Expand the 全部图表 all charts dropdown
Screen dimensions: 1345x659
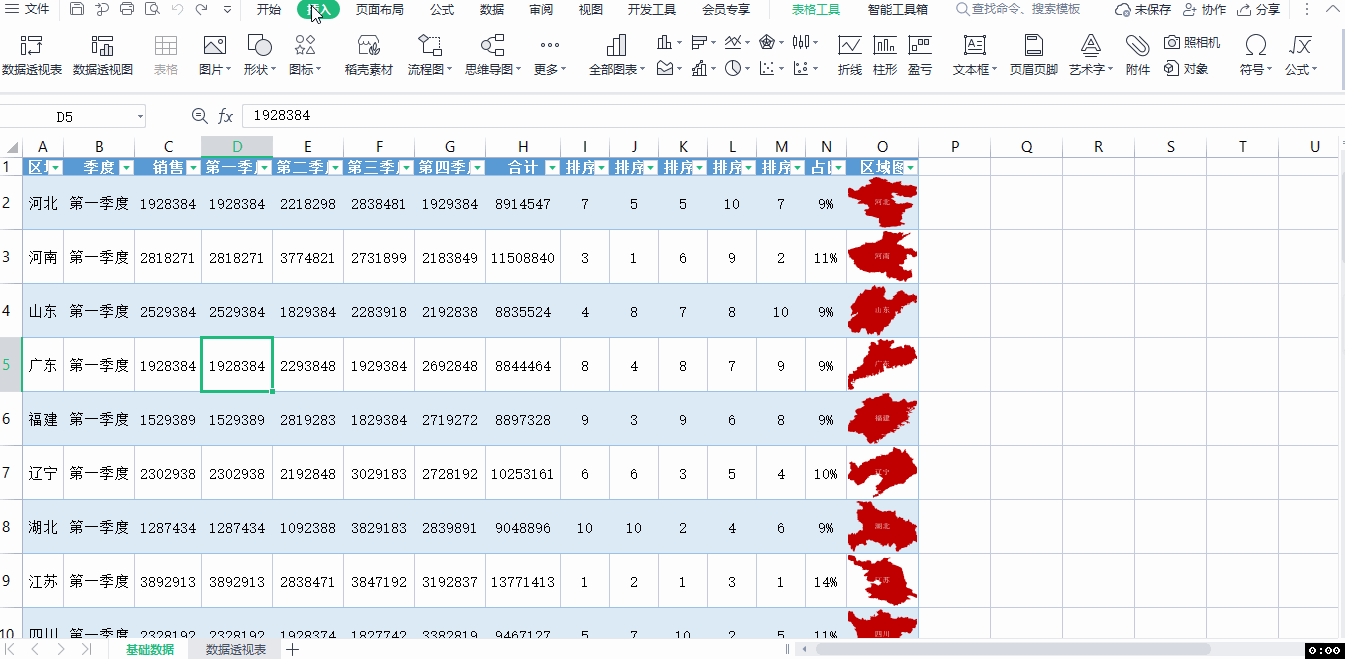point(615,54)
